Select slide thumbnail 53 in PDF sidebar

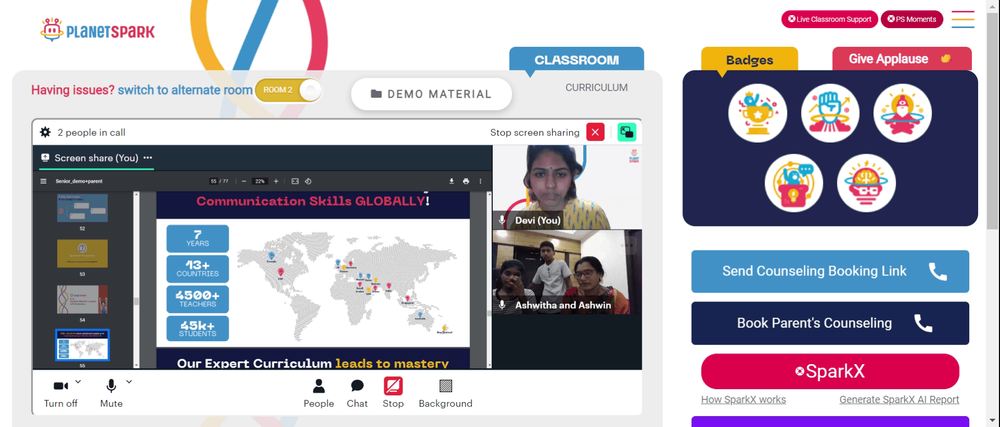[82, 254]
